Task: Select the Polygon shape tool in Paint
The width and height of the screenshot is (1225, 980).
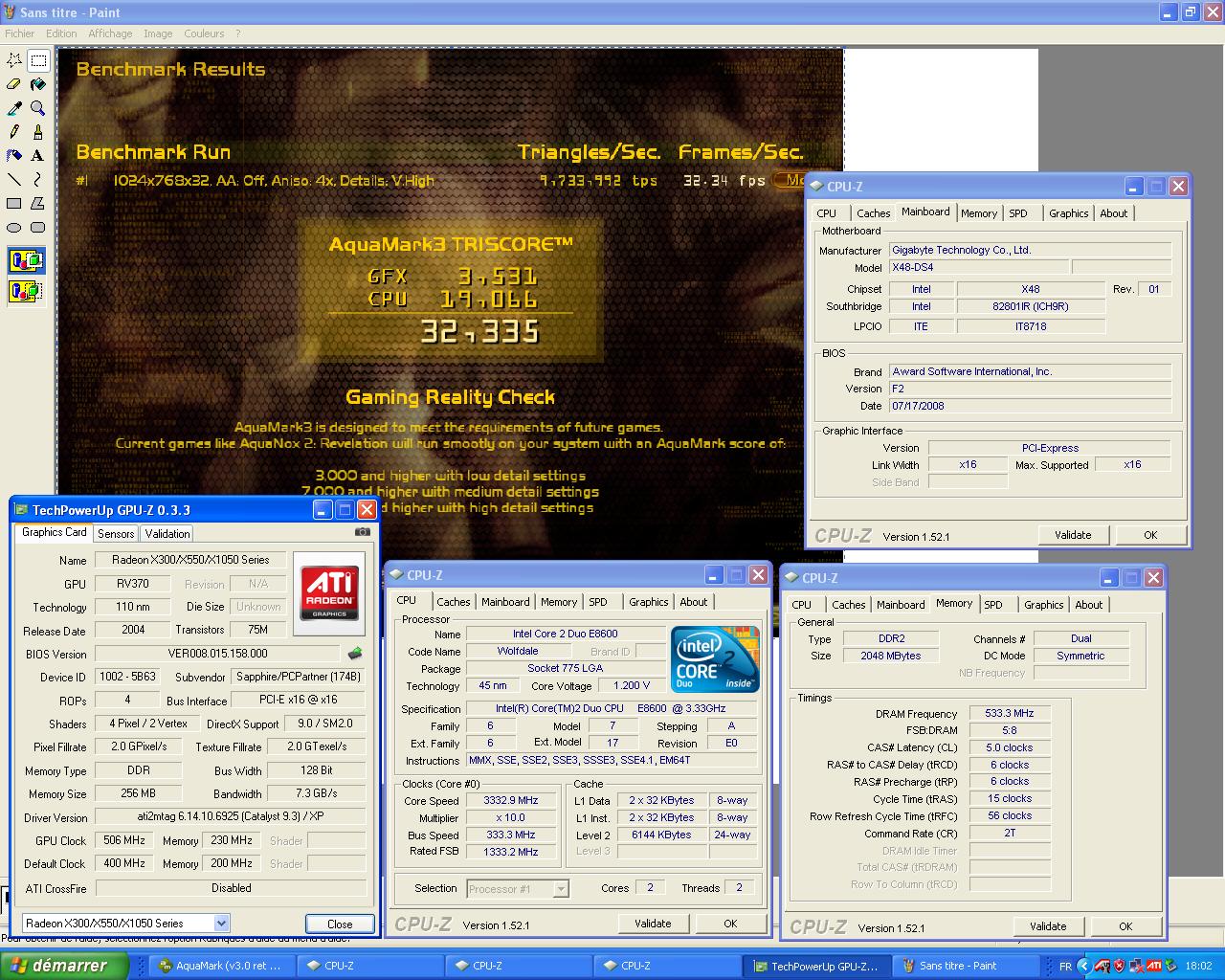Action: click(37, 203)
